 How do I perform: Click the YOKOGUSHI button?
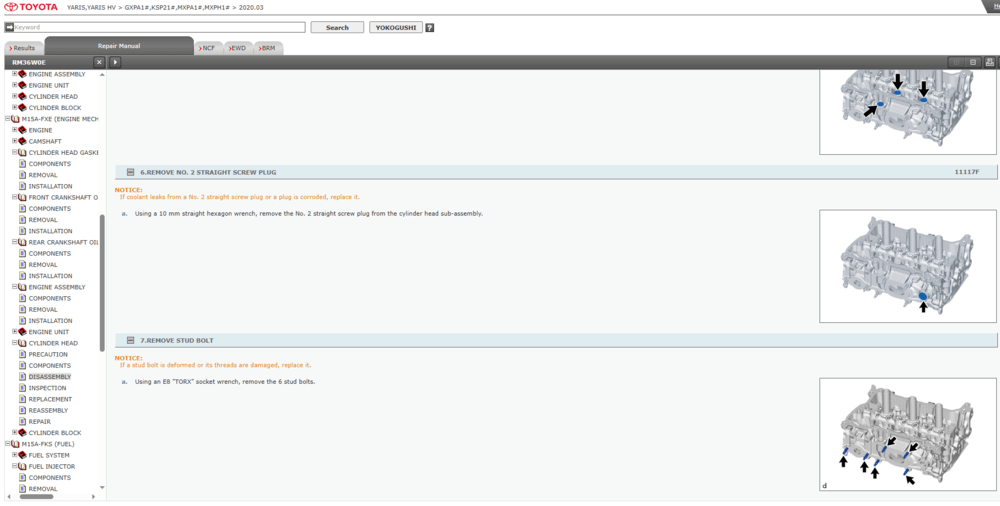click(395, 28)
